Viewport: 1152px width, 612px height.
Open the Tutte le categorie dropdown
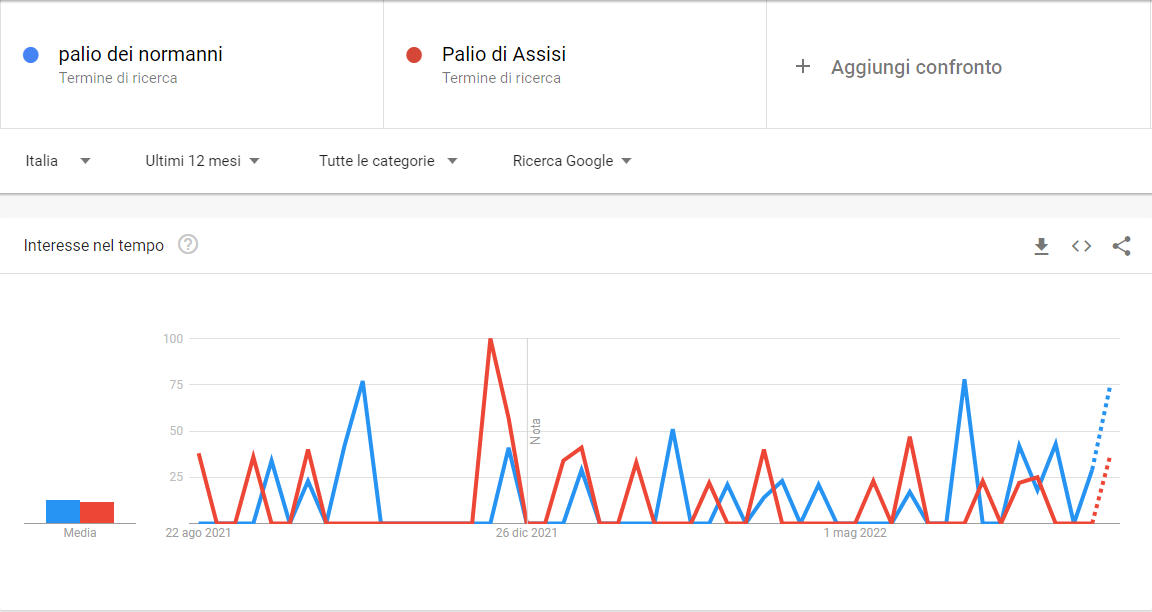coord(388,161)
